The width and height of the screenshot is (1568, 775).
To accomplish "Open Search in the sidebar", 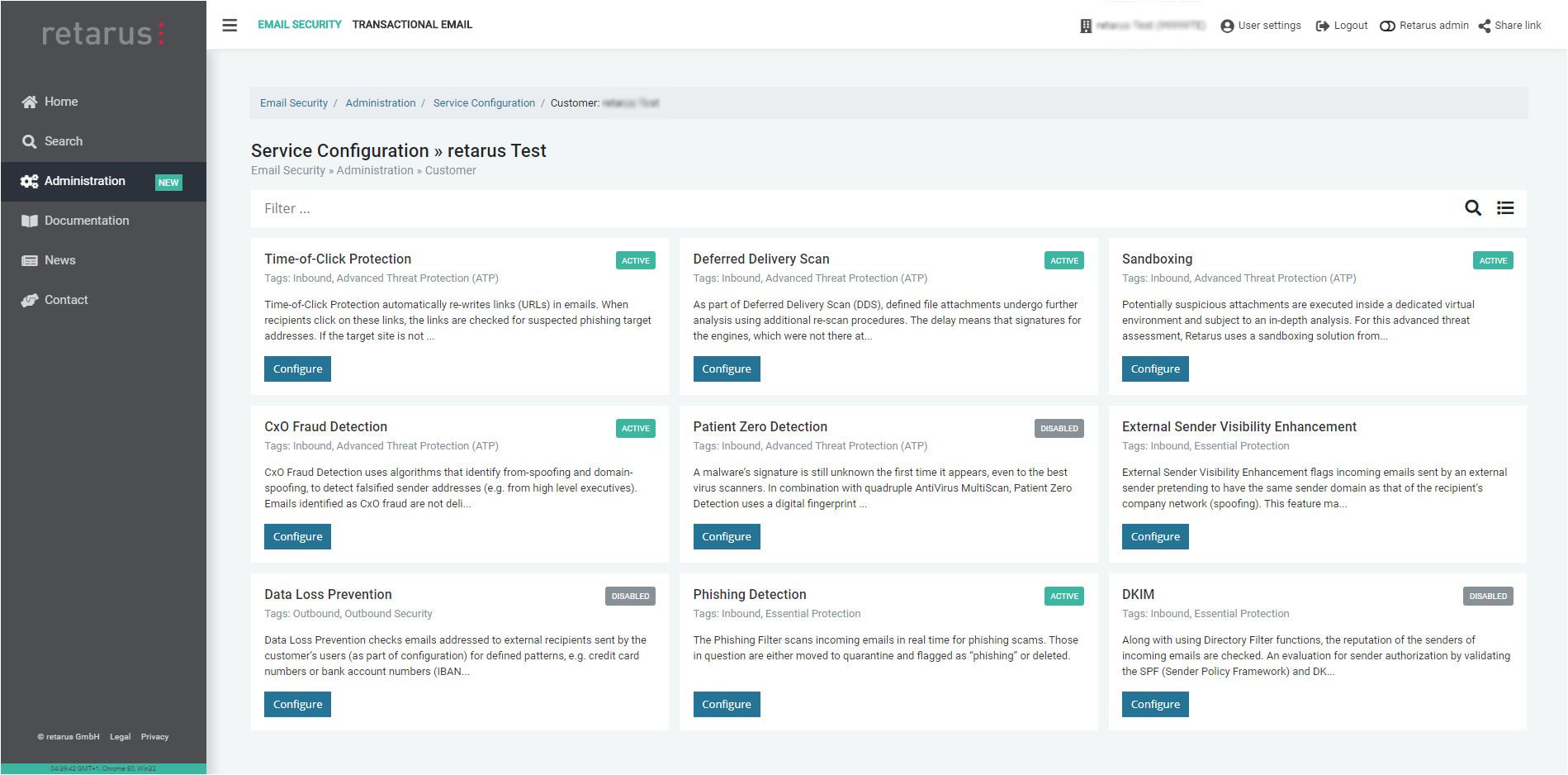I will coord(63,141).
